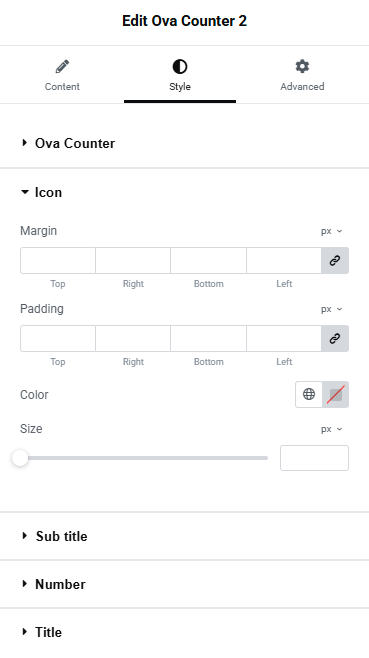The height and width of the screenshot is (658, 369).
Task: Click the half-circle Style icon
Action: pyautogui.click(x=180, y=66)
